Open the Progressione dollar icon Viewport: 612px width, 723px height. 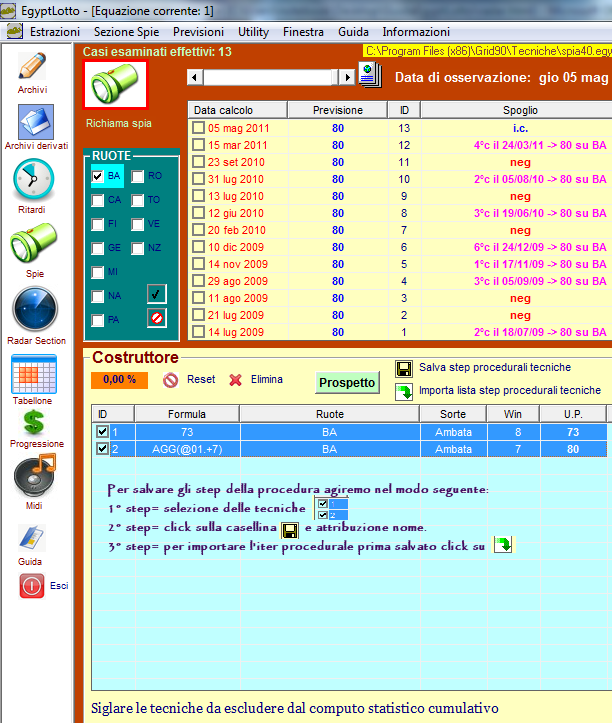pyautogui.click(x=34, y=422)
